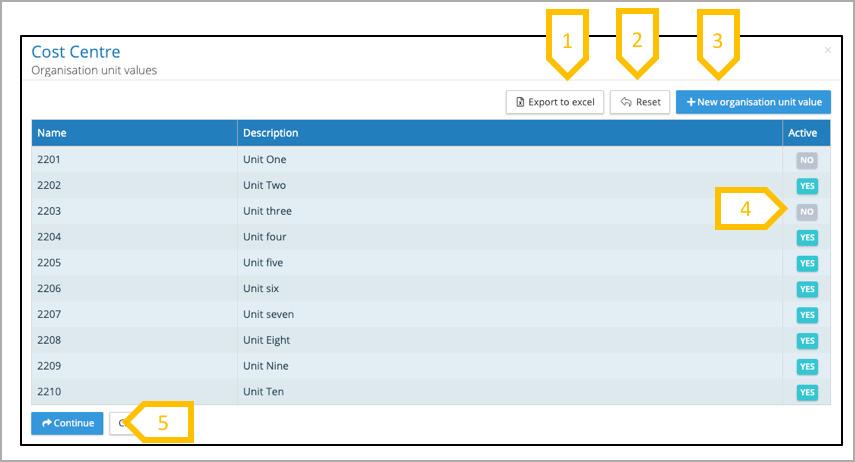
Task: Enable the Active toggle for Unit three
Action: click(x=807, y=212)
